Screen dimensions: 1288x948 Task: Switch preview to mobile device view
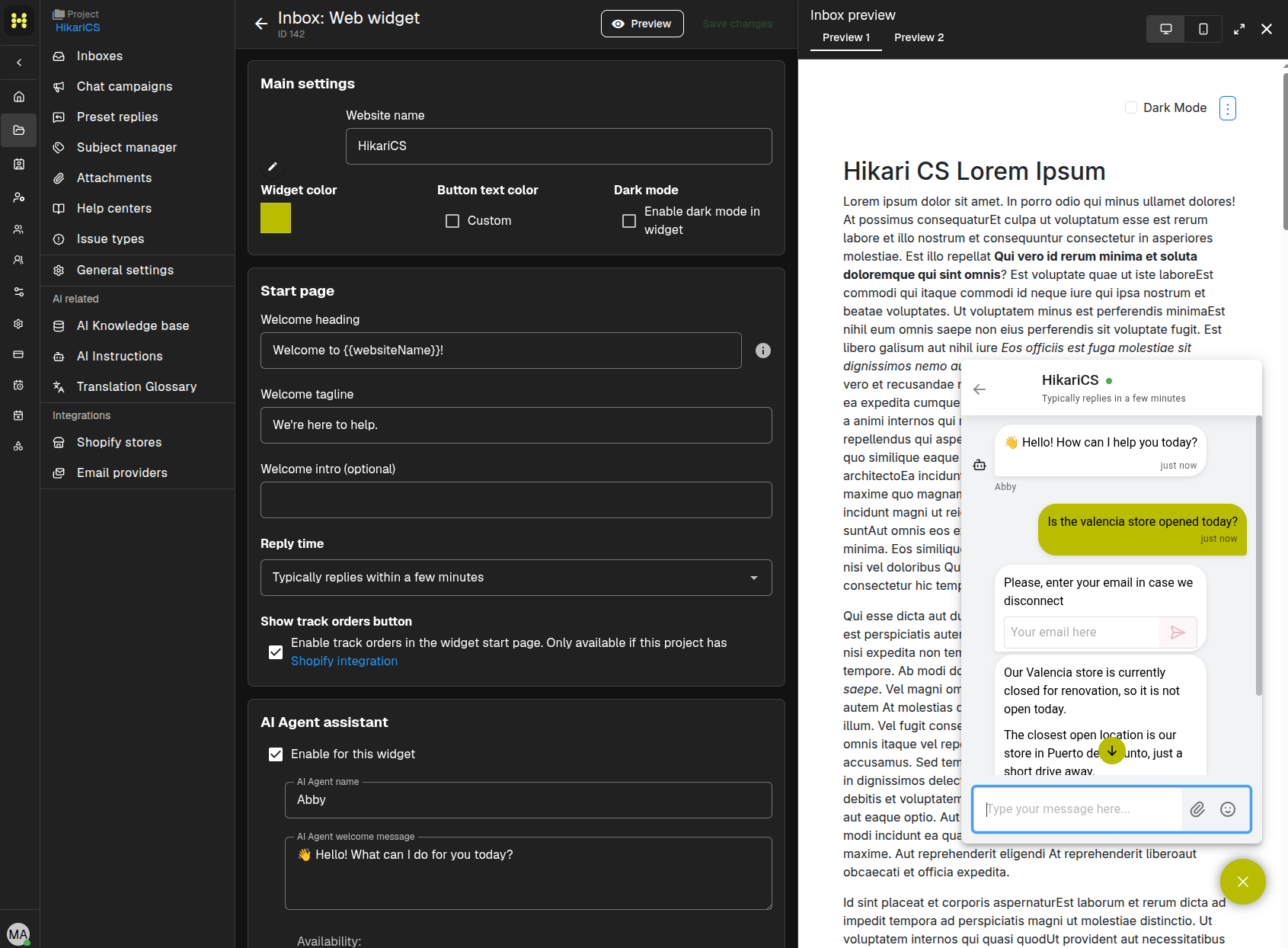point(1203,29)
